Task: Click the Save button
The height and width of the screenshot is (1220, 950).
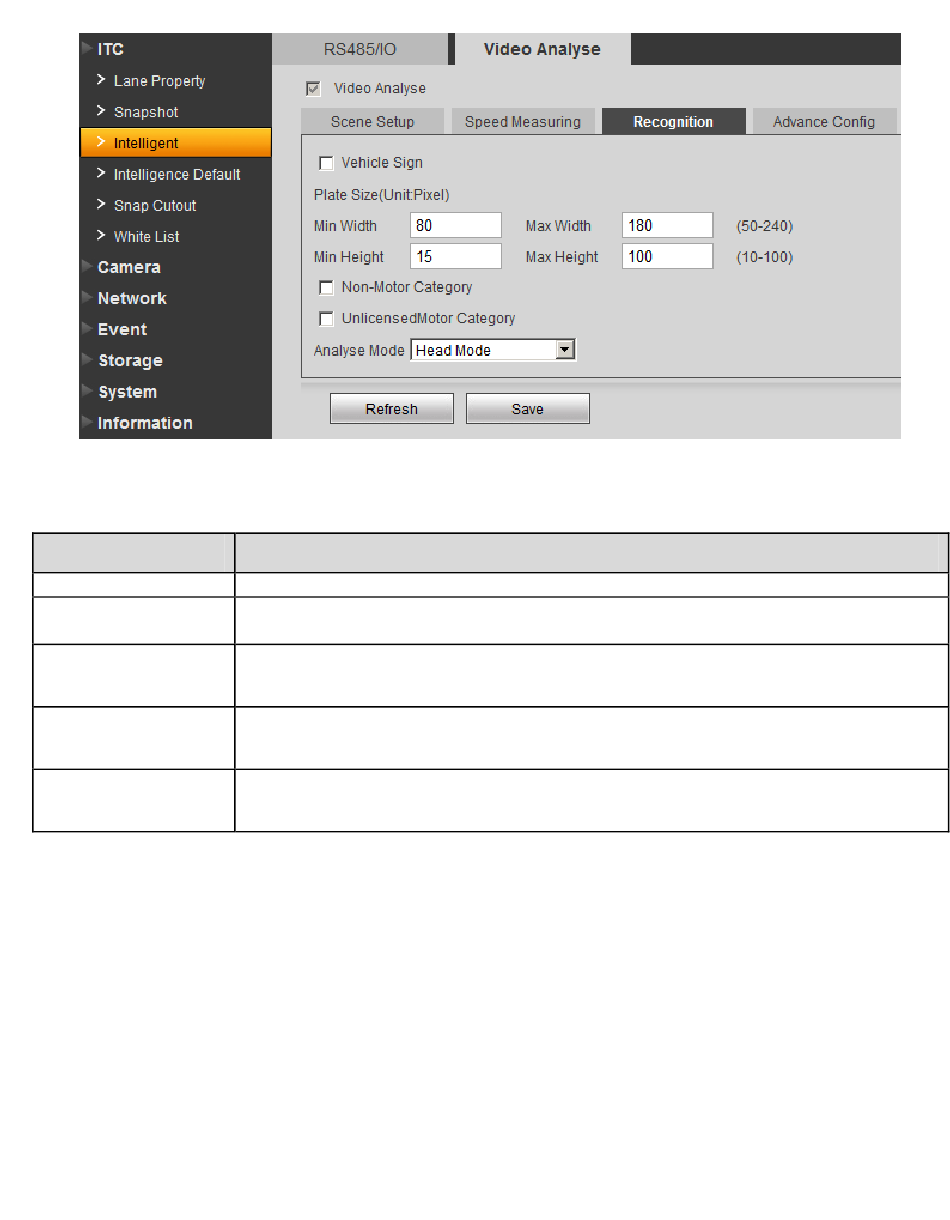Action: [x=527, y=409]
